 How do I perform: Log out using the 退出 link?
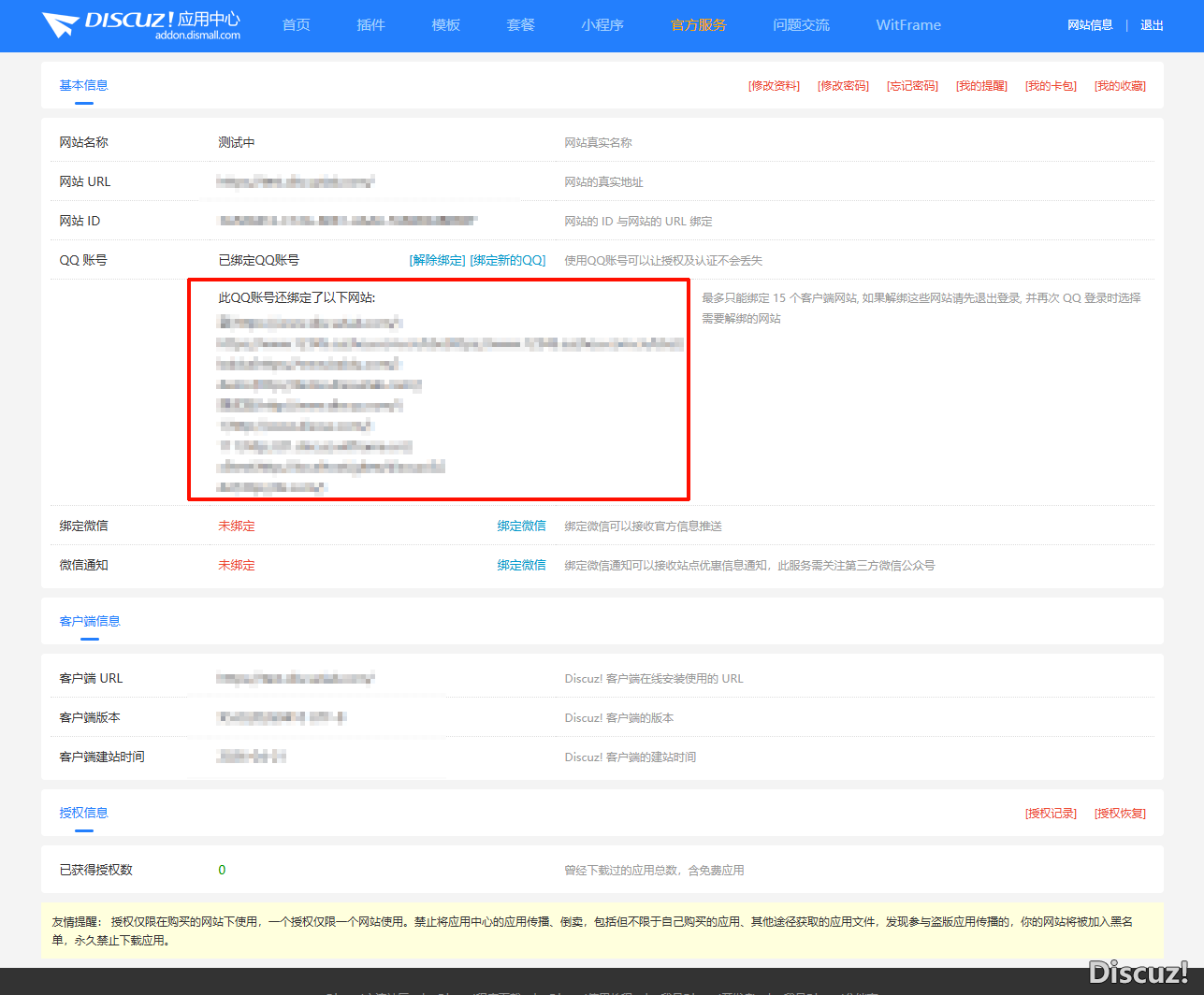coord(1152,25)
